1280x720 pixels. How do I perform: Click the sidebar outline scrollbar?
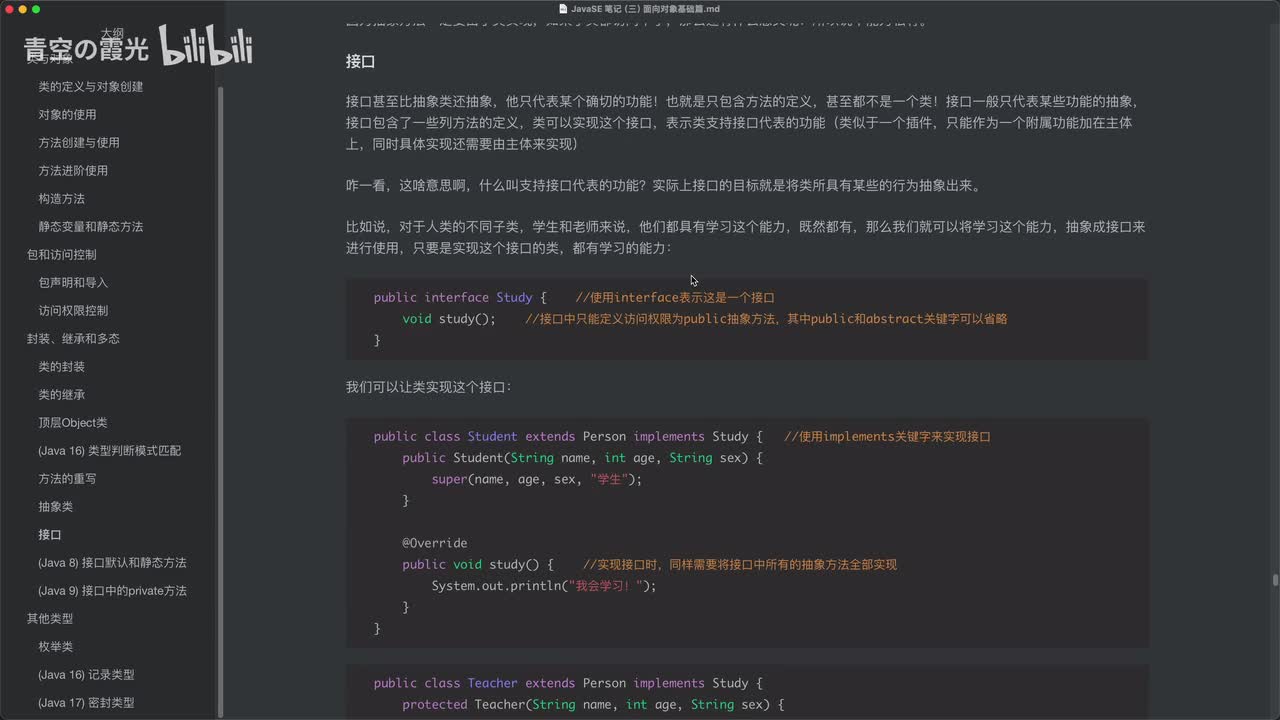(x=219, y=400)
